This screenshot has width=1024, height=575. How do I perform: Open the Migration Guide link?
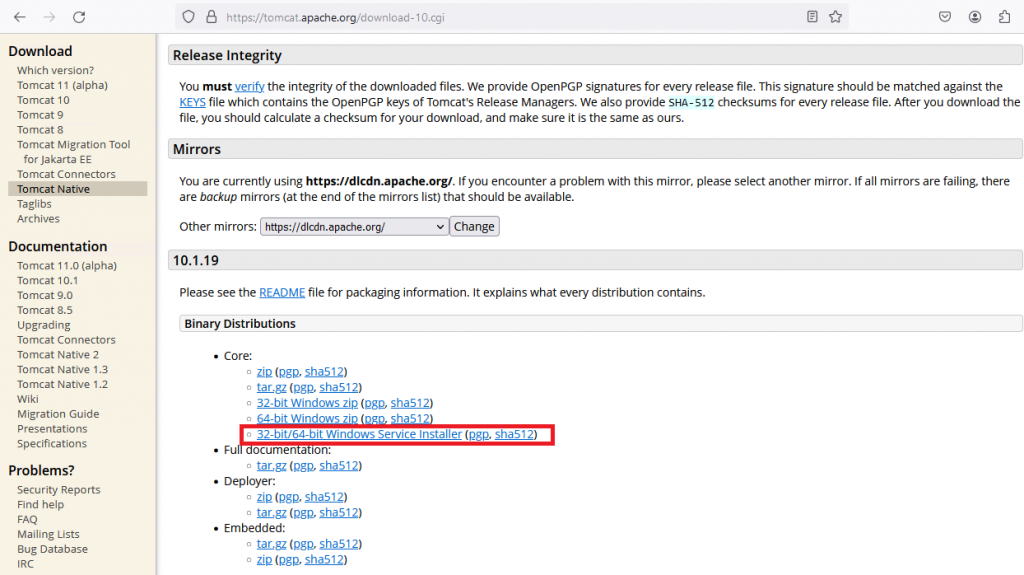click(x=58, y=414)
